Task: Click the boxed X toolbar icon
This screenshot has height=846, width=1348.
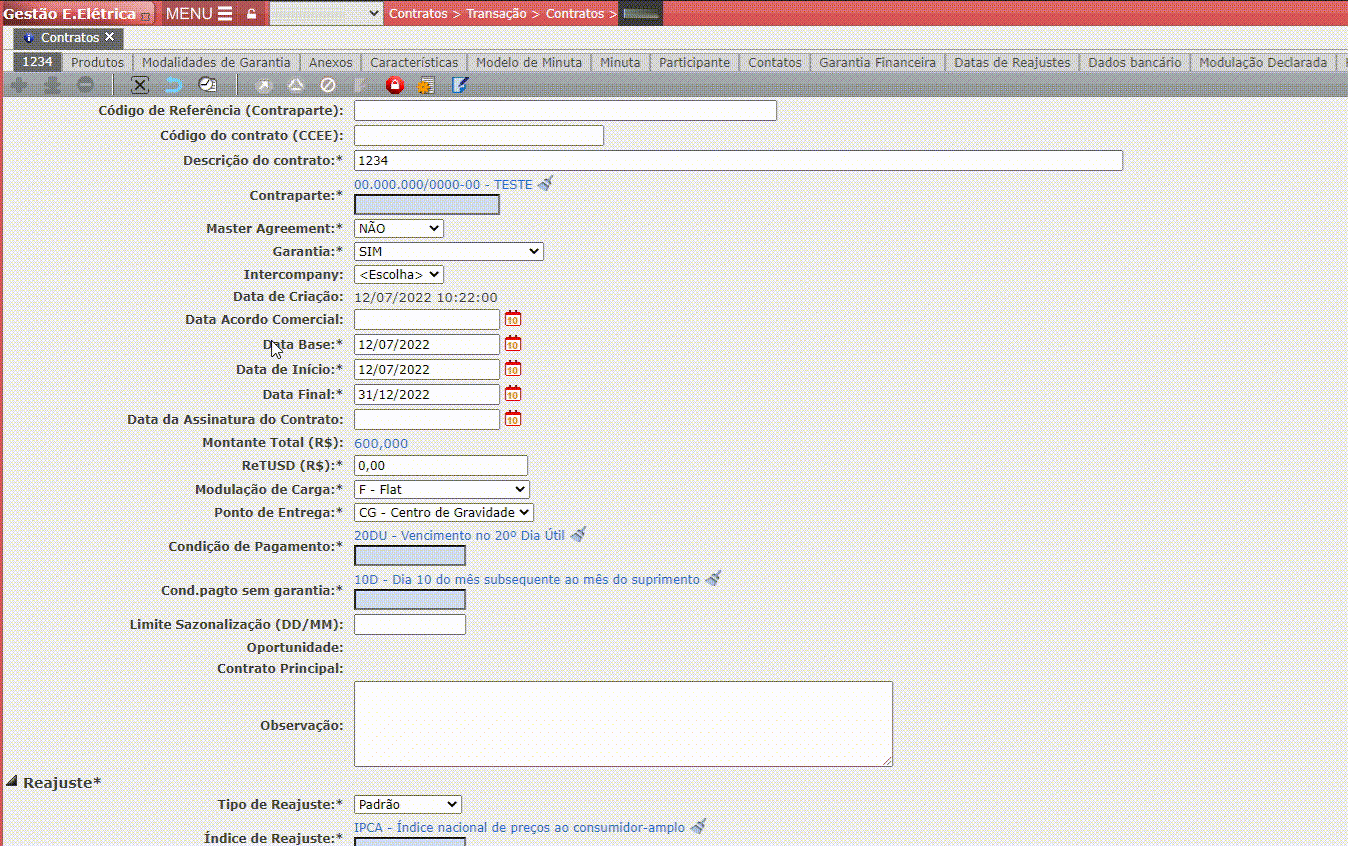Action: click(140, 85)
